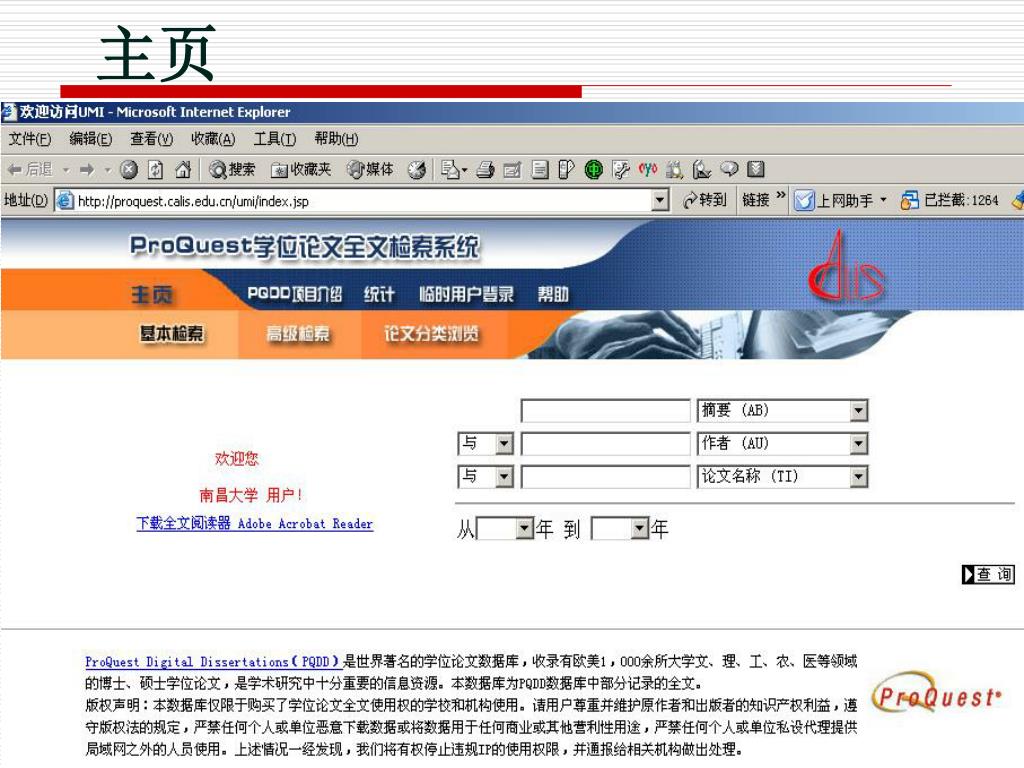Click the 转到 Go button
This screenshot has height=768, width=1024.
[x=705, y=200]
